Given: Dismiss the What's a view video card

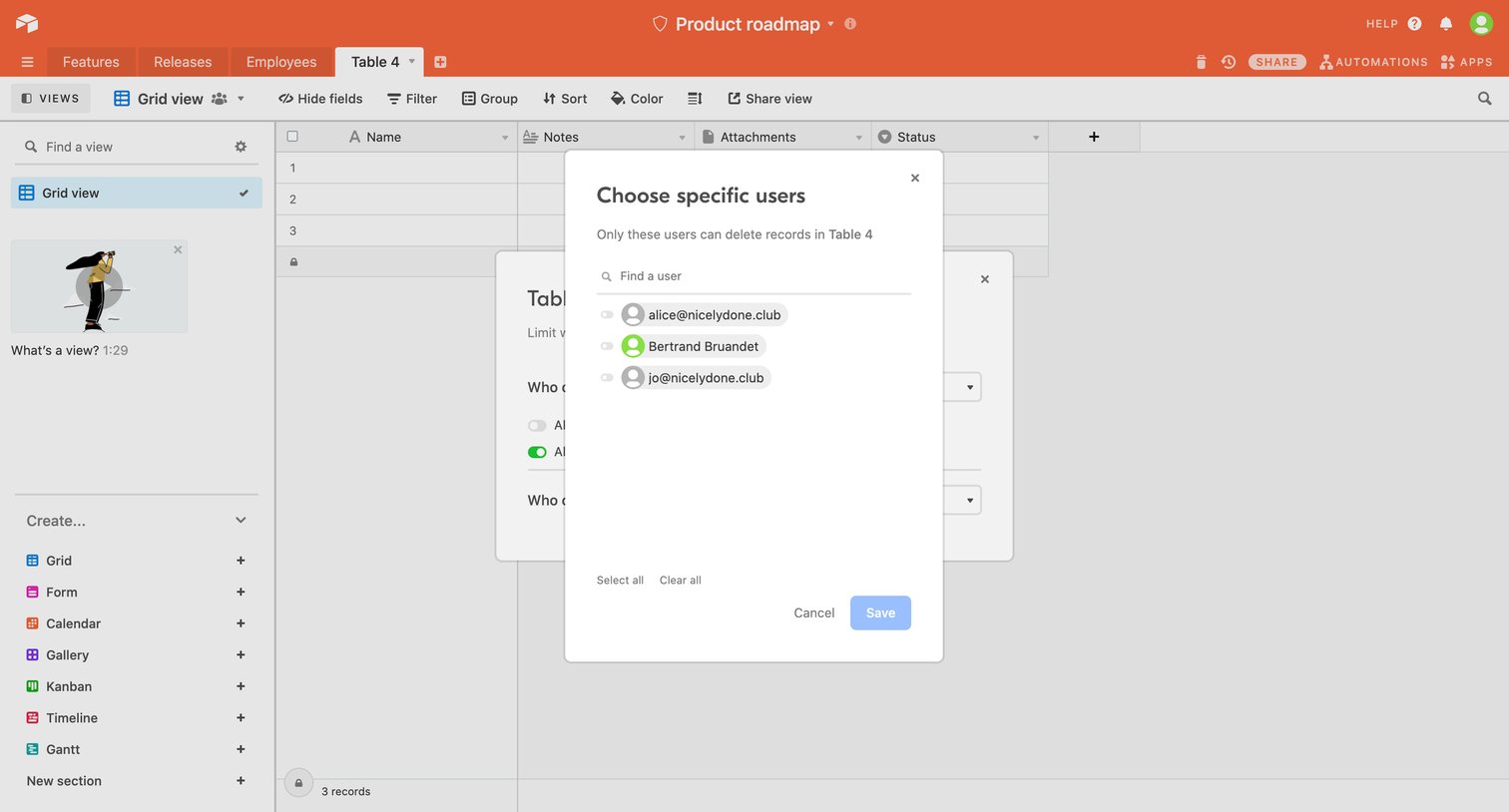Looking at the screenshot, I should [x=178, y=249].
